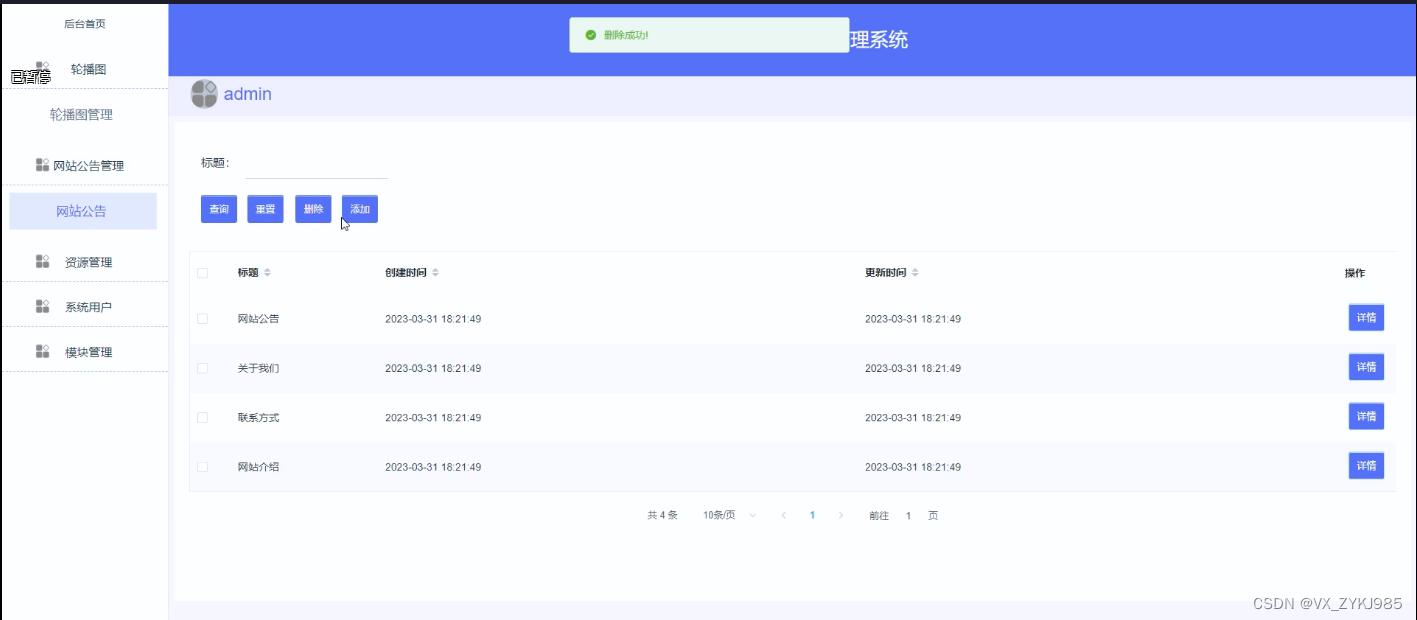This screenshot has height=620, width=1417.
Task: Click the 网站公告 title cell
Action: pos(258,319)
